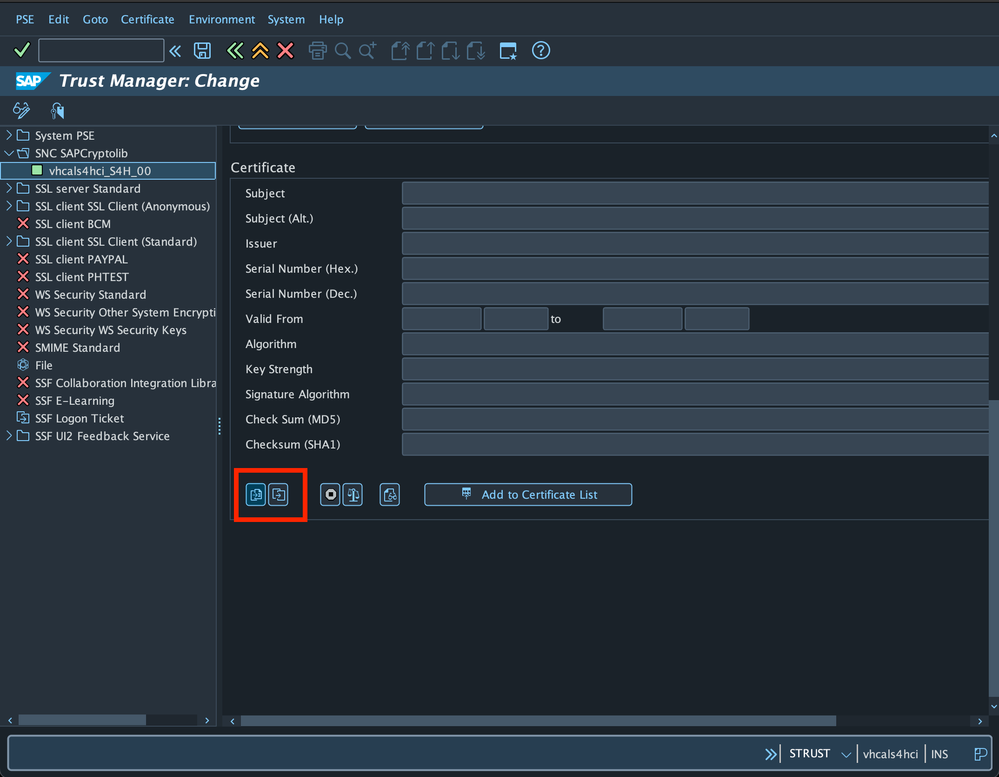
Task: Click main panel horizontal scrollbar
Action: click(x=538, y=721)
